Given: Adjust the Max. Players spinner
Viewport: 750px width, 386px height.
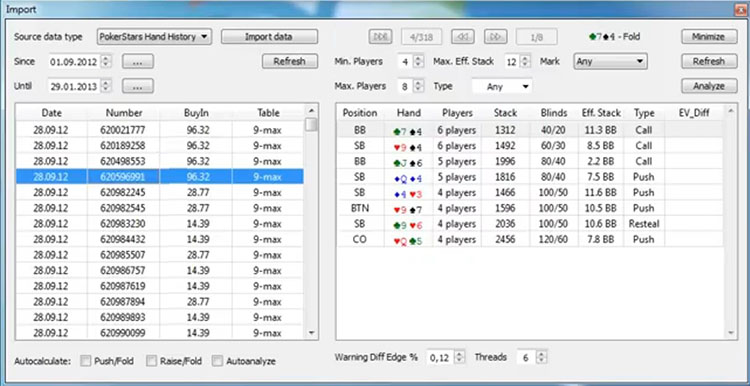Looking at the screenshot, I should point(419,87).
